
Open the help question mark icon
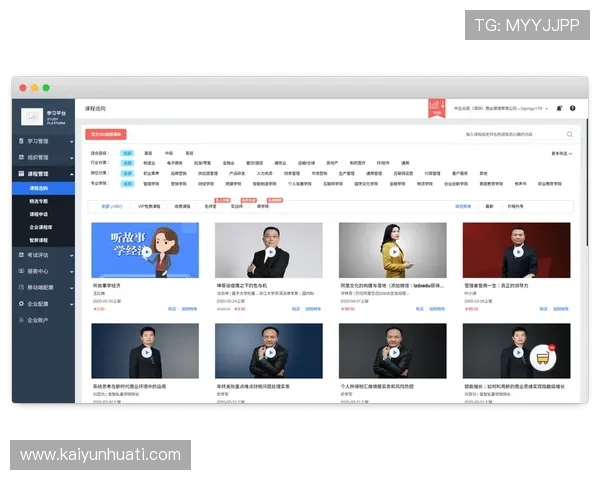(573, 108)
